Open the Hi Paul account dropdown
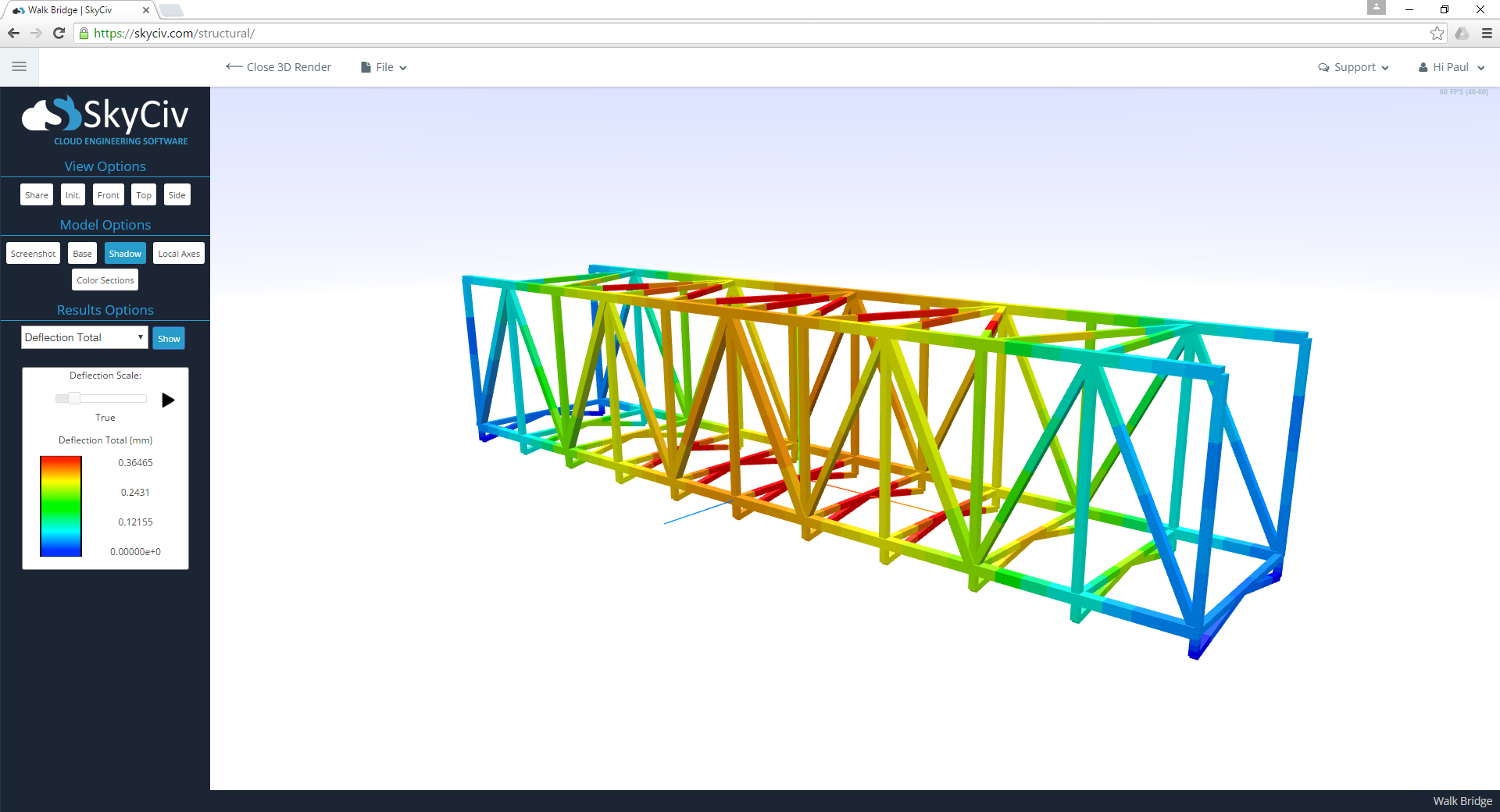Screen dimensions: 1500x812 [1450, 66]
